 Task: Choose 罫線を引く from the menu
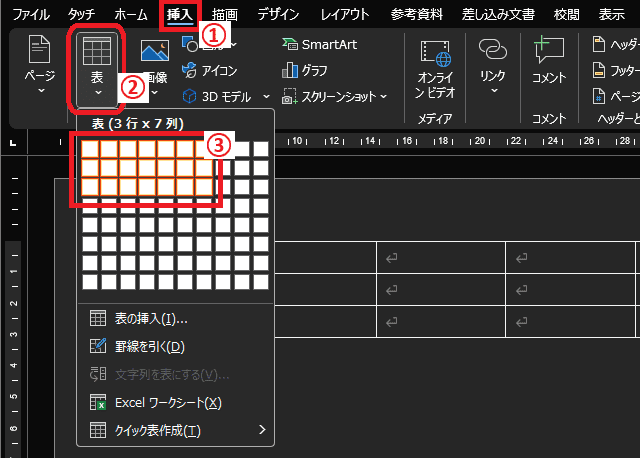point(148,347)
